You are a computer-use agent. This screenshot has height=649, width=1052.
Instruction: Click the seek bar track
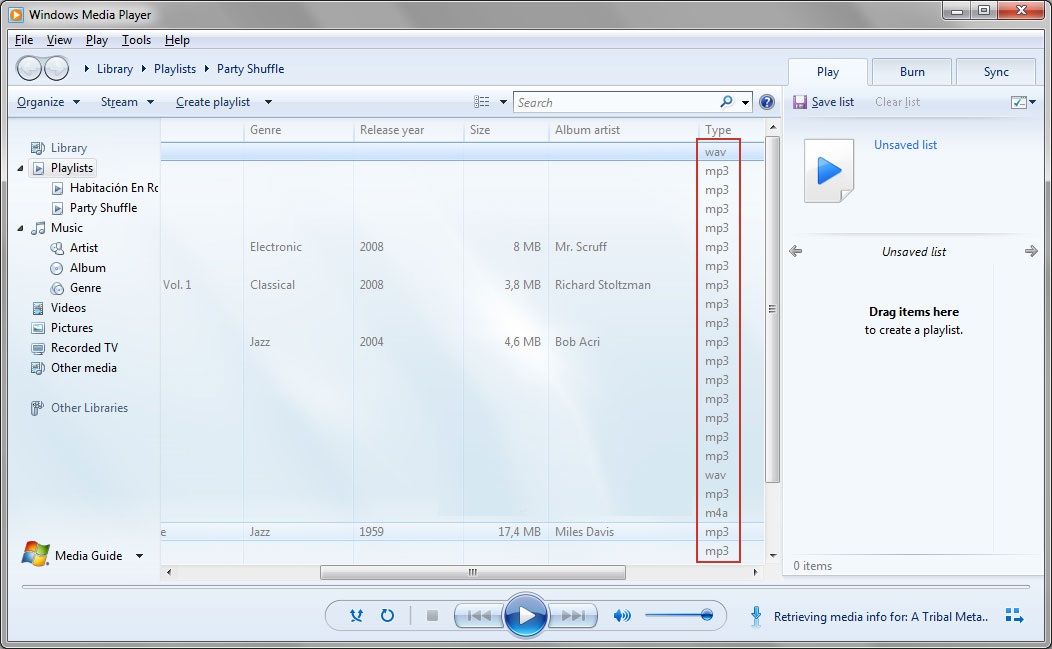[525, 587]
